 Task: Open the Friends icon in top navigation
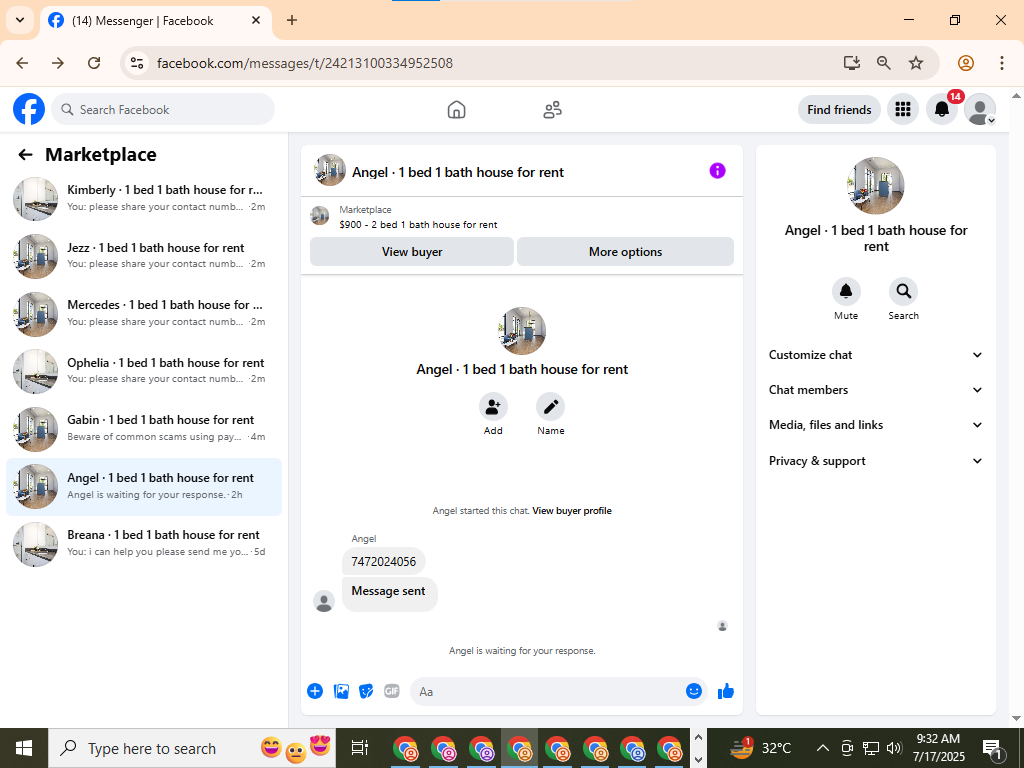point(552,110)
